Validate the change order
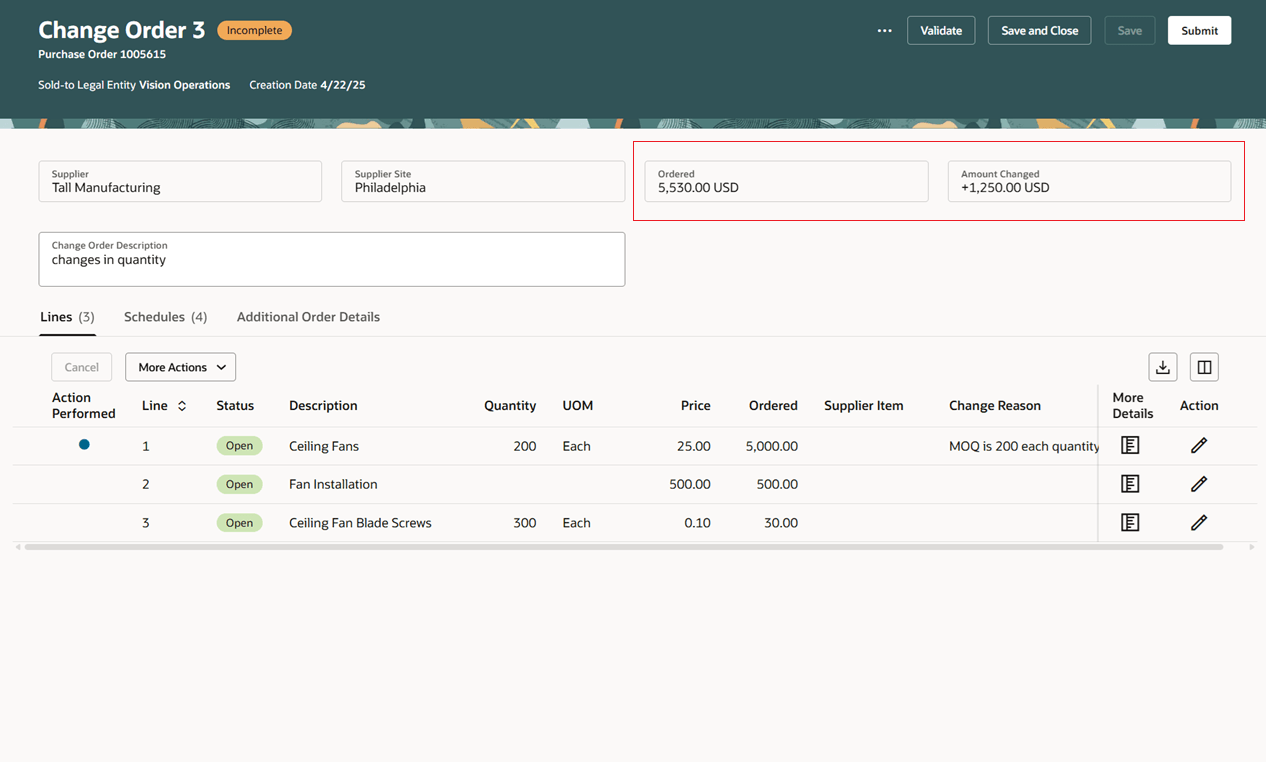The height and width of the screenshot is (762, 1266). point(940,30)
